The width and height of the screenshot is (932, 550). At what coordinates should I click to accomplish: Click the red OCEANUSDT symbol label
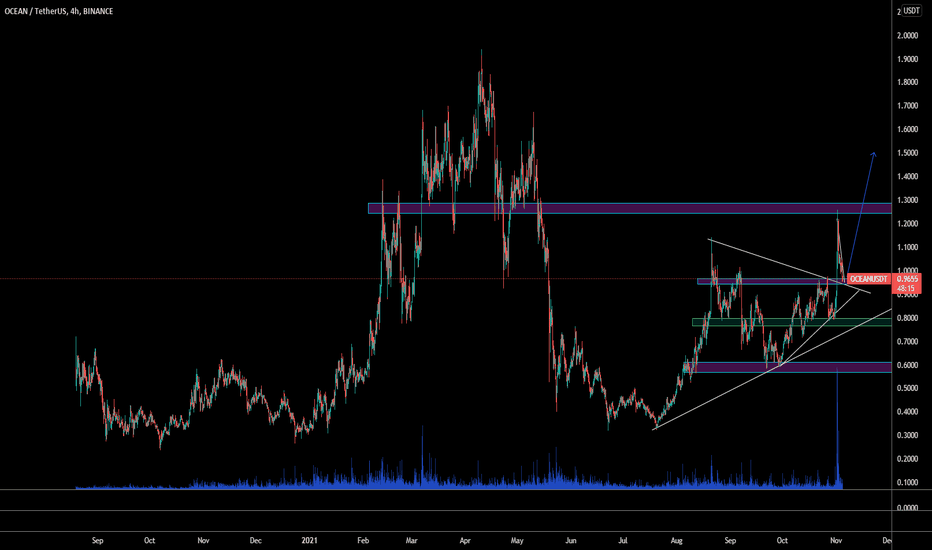(868, 279)
